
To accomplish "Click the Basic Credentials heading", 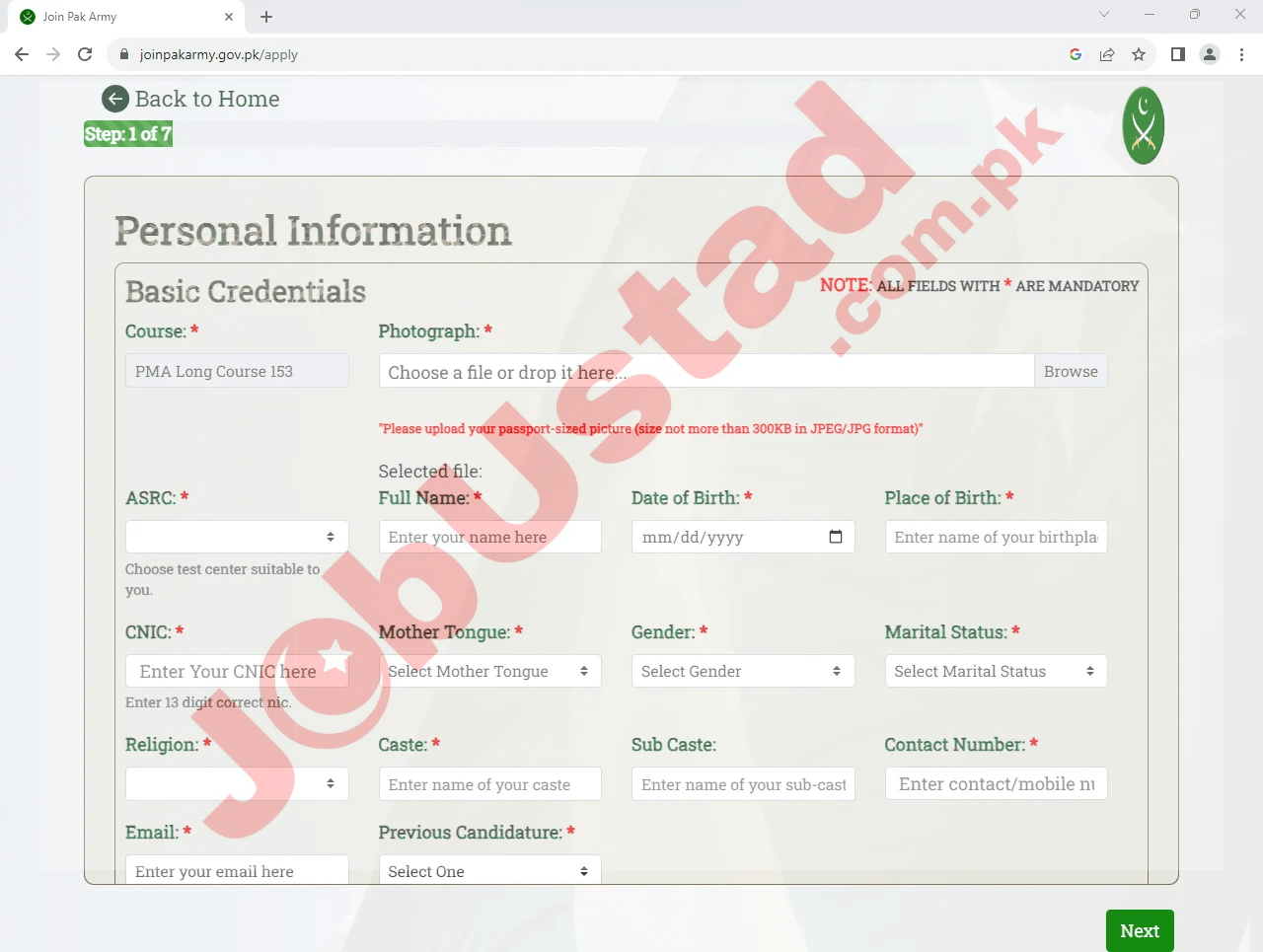I will click(246, 291).
